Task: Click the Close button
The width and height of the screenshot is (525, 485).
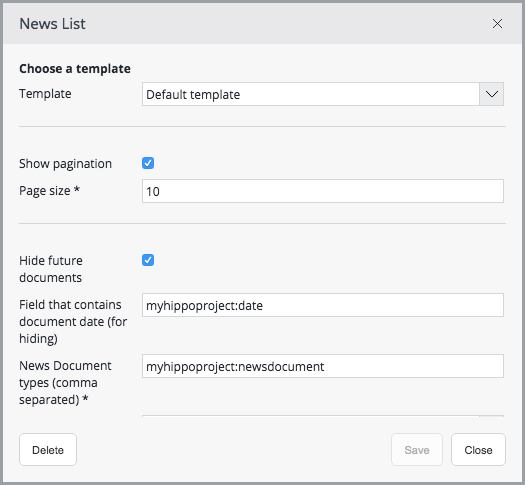Action: point(478,450)
